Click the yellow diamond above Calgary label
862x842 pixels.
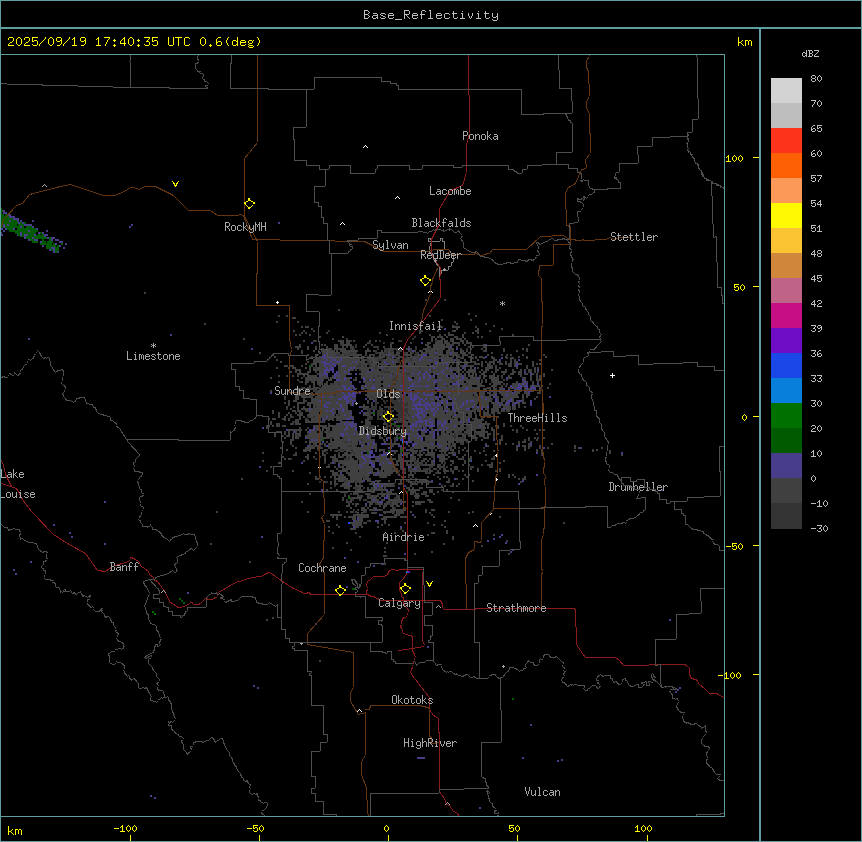[405, 588]
